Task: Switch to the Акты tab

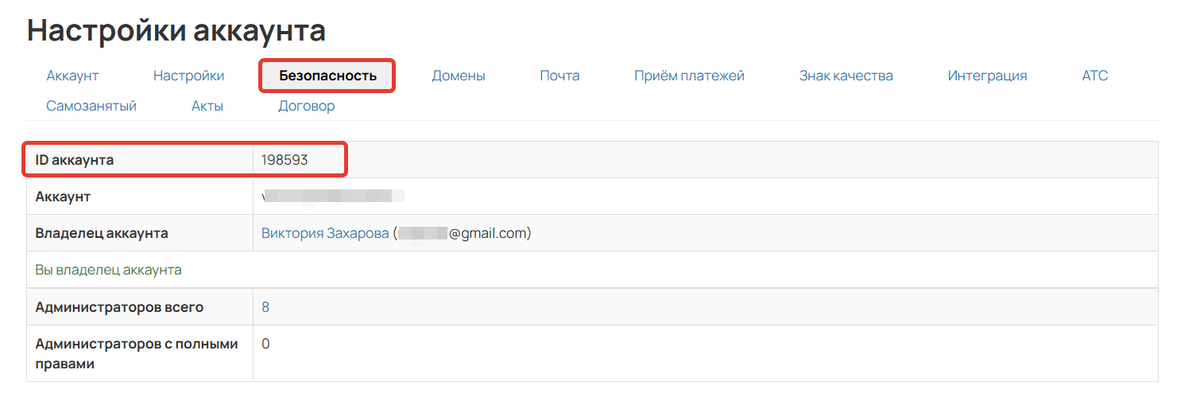Action: coord(207,105)
